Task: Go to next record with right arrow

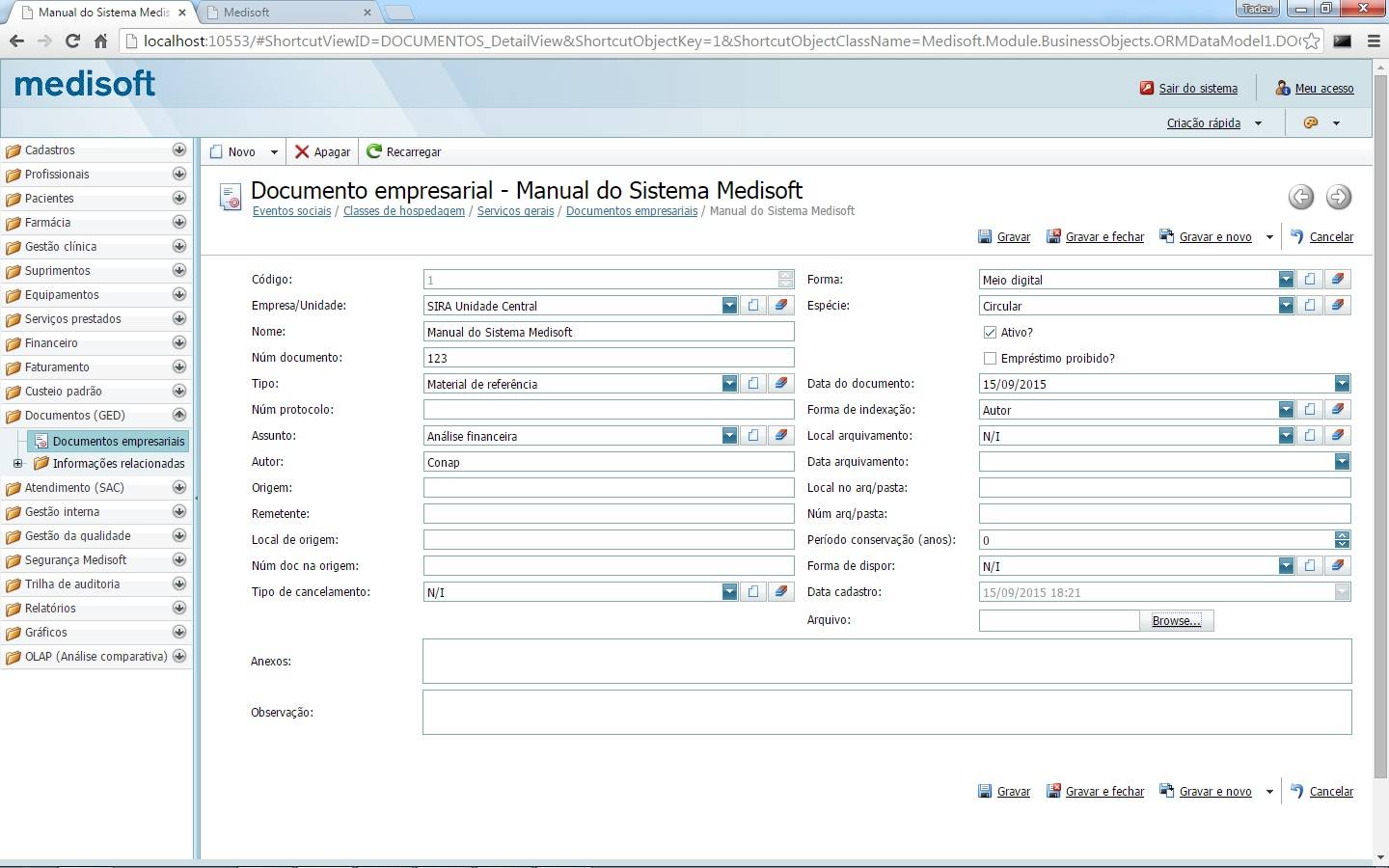Action: 1339,197
